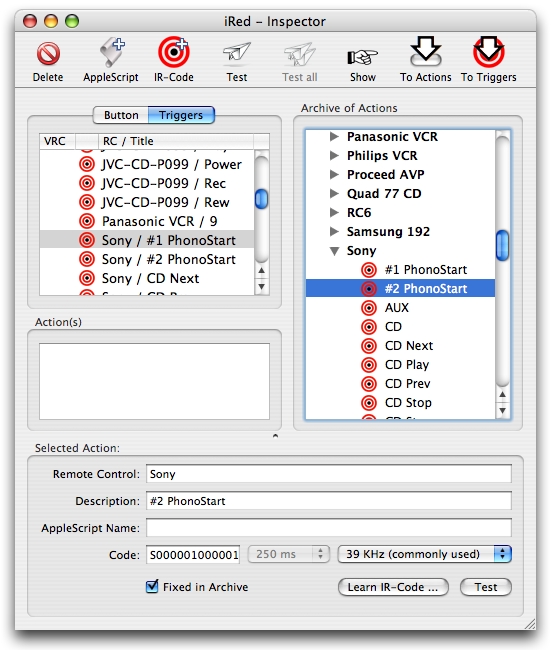551x650 pixels.
Task: Add a new IR-Code action
Action: point(174,52)
